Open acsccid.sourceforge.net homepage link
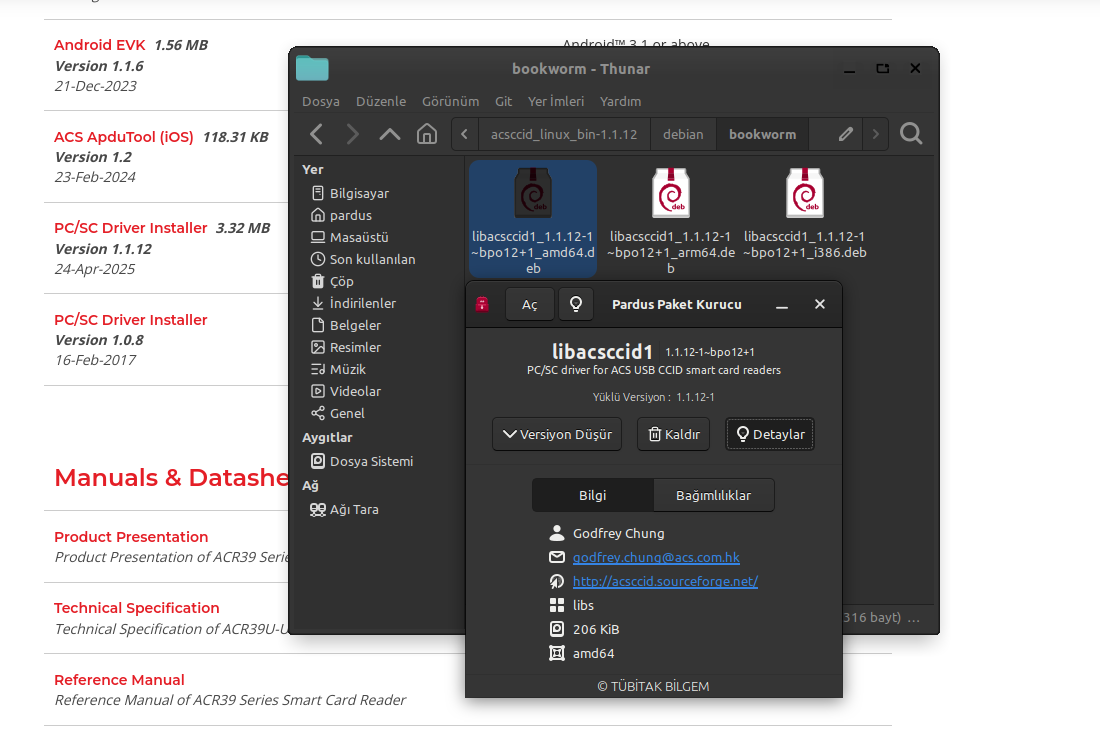The image size is (1100, 742). pyautogui.click(x=665, y=581)
